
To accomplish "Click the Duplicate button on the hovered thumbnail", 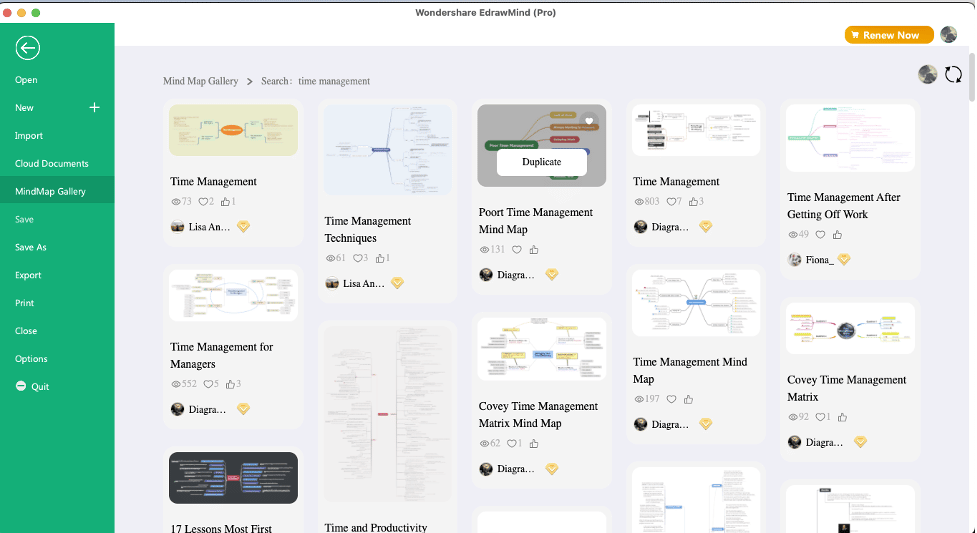I will [x=541, y=161].
